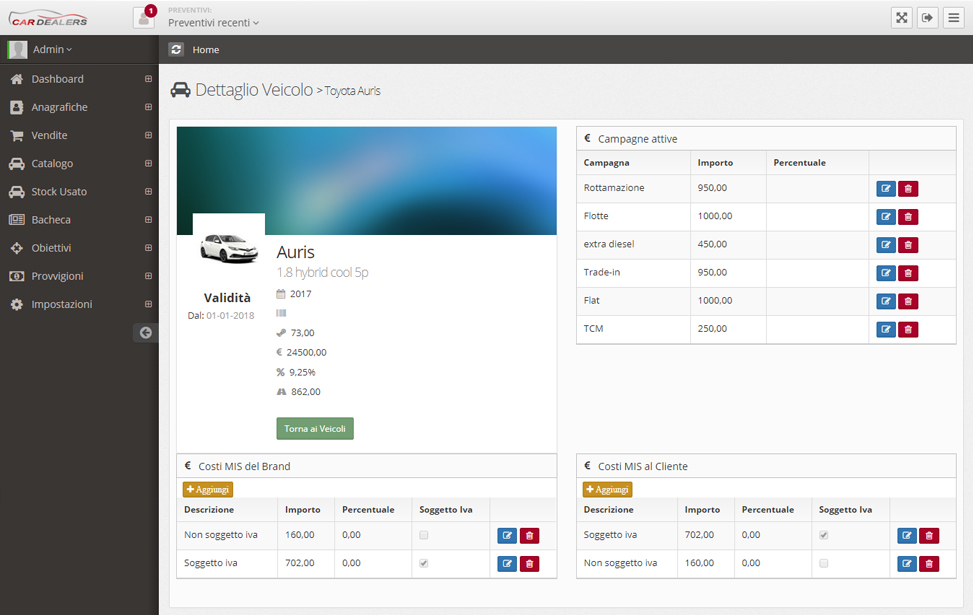Delete the Flotte campaign

(908, 217)
